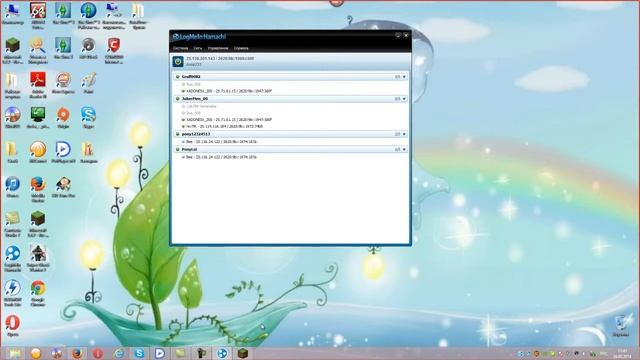The width and height of the screenshot is (640, 360).
Task: Toggle the PonyLol network status dot
Action: click(x=178, y=149)
